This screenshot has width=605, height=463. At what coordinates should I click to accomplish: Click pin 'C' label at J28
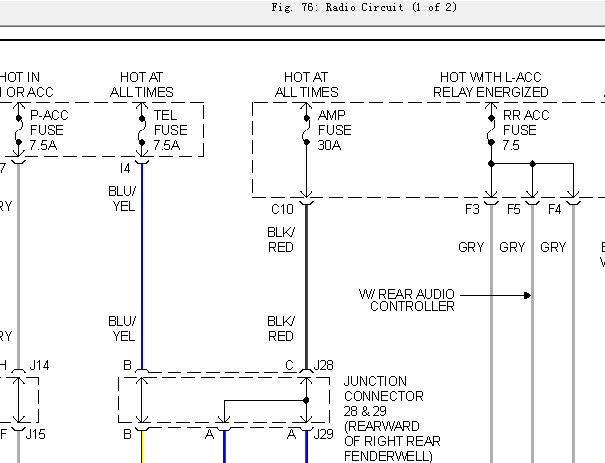pyautogui.click(x=289, y=365)
